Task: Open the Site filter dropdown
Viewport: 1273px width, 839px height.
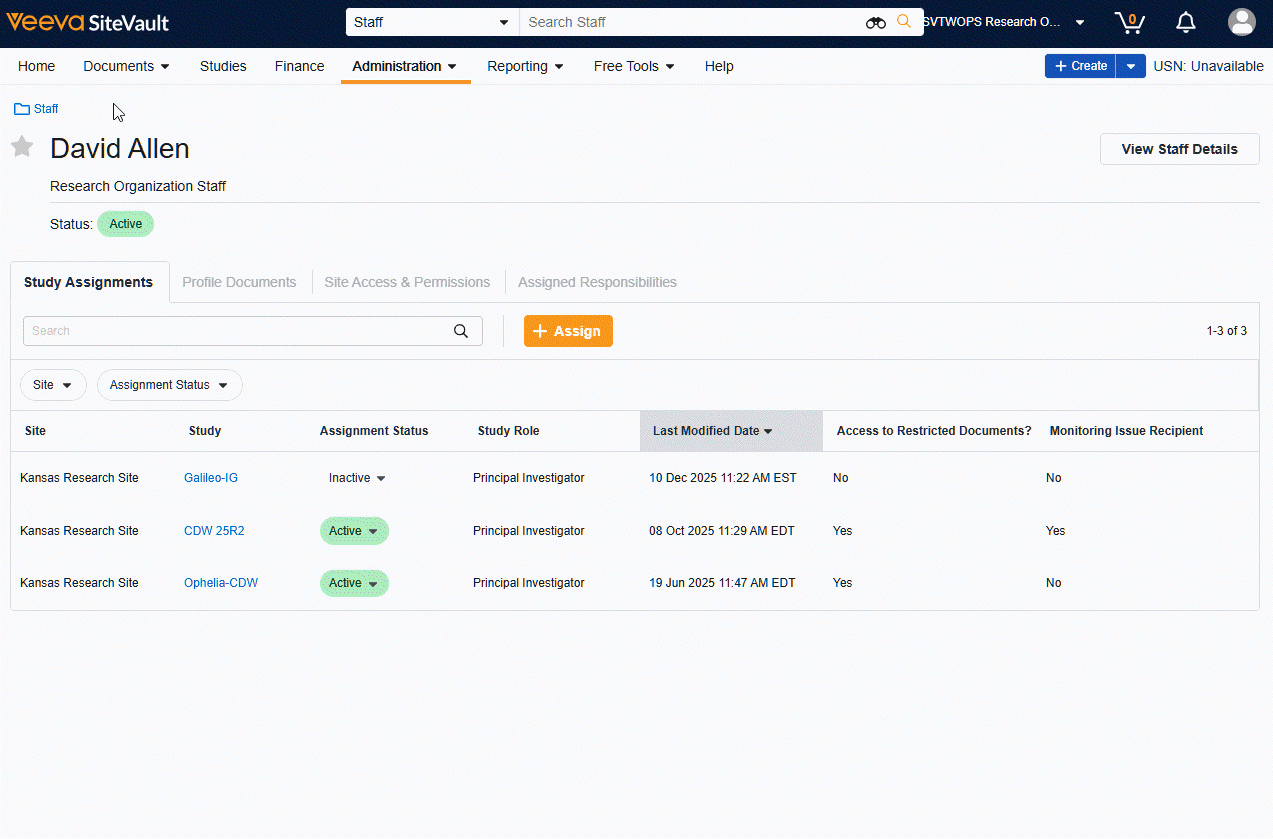Action: coord(53,384)
